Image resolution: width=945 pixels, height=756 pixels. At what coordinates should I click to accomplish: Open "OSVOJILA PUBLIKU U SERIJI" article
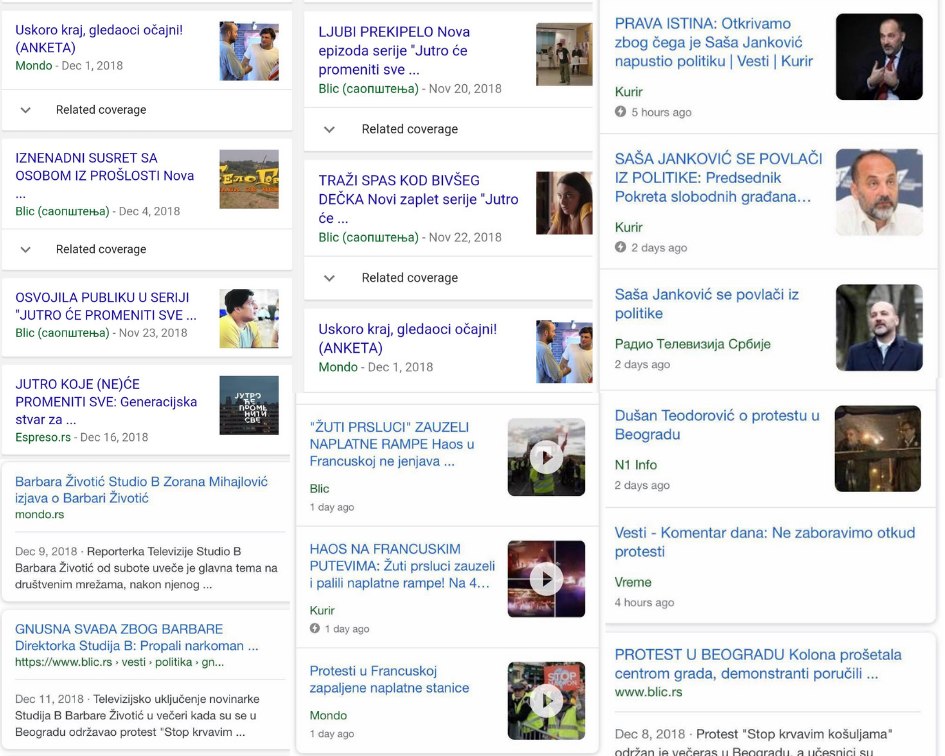106,306
